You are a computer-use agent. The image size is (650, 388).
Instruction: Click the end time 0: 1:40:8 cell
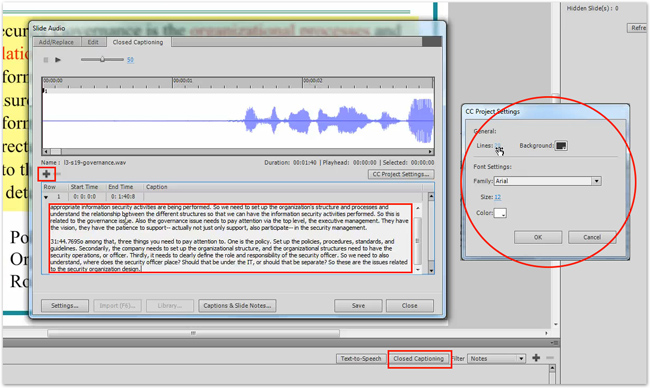coord(122,197)
